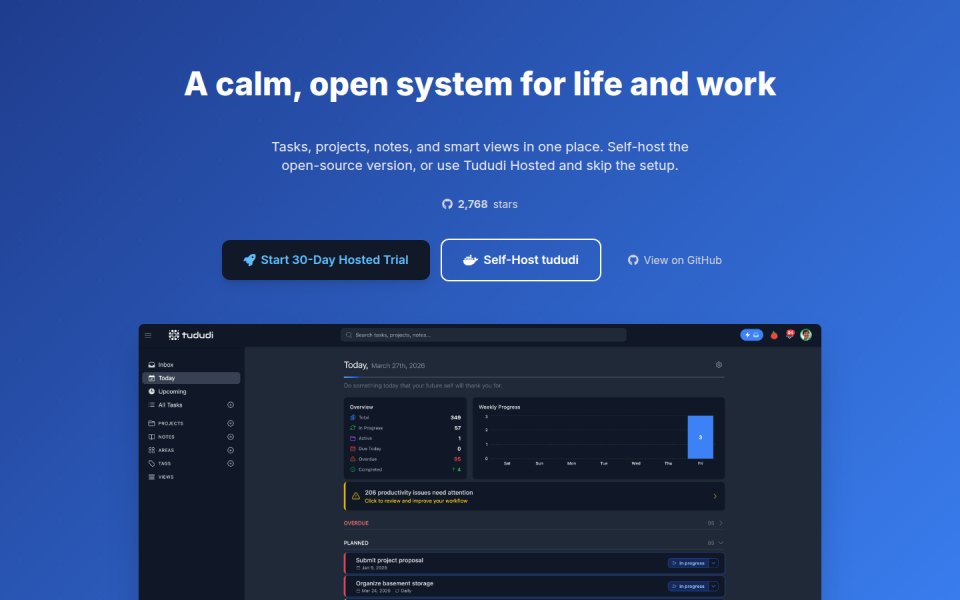This screenshot has height=600, width=960.
Task: Click the Self-Host tududi button
Action: click(521, 260)
